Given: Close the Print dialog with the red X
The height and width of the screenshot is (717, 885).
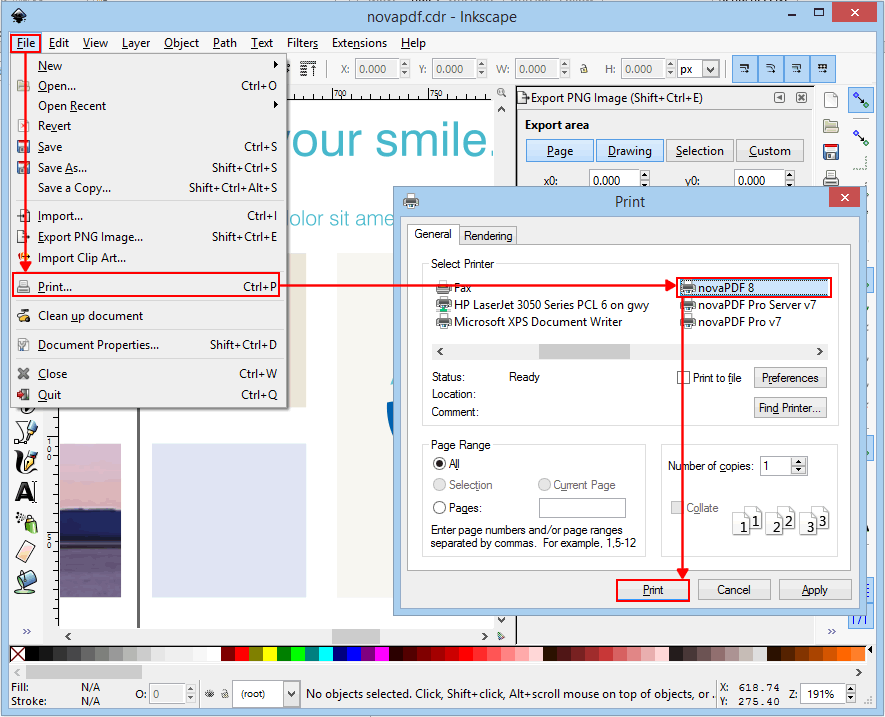Looking at the screenshot, I should 844,198.
